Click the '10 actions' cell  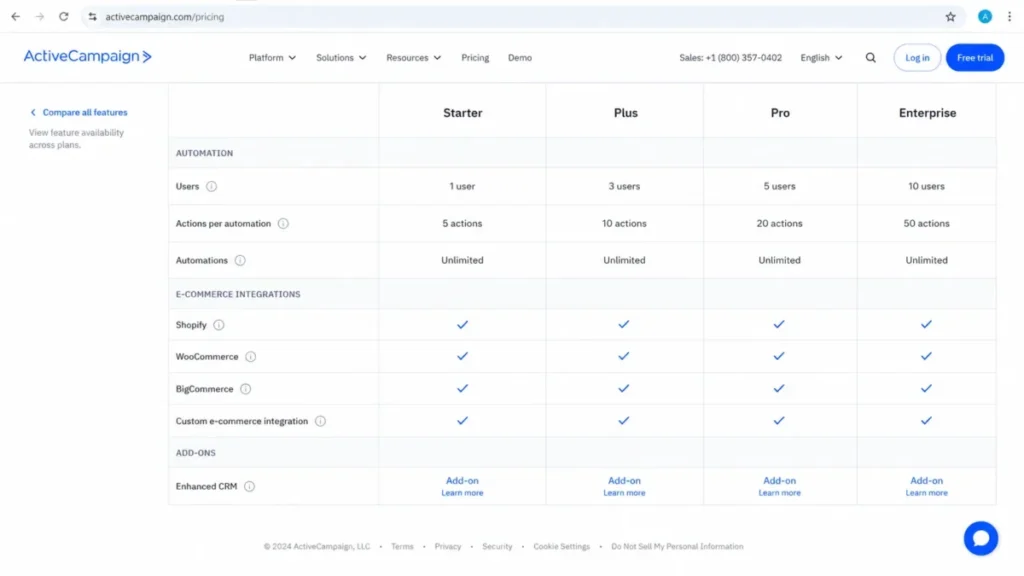click(624, 224)
